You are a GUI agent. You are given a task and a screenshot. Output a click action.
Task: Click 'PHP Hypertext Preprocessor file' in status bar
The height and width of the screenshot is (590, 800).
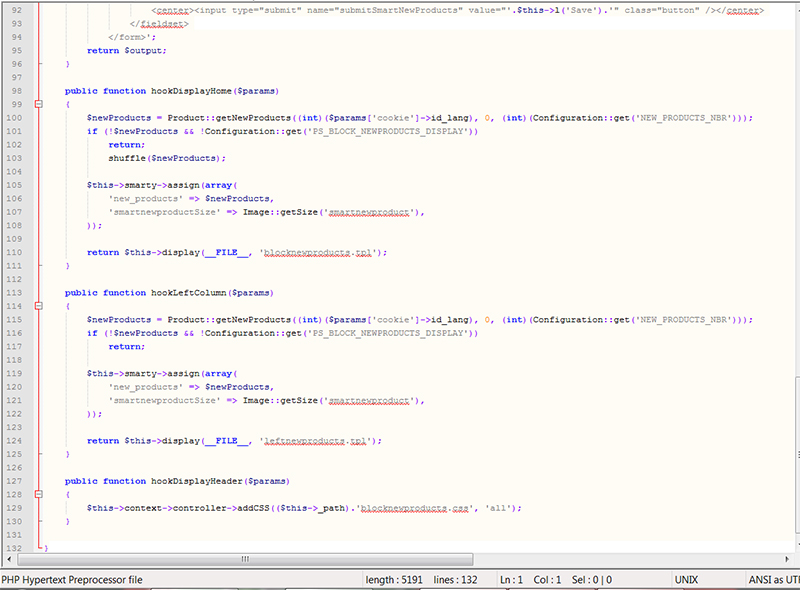point(72,580)
